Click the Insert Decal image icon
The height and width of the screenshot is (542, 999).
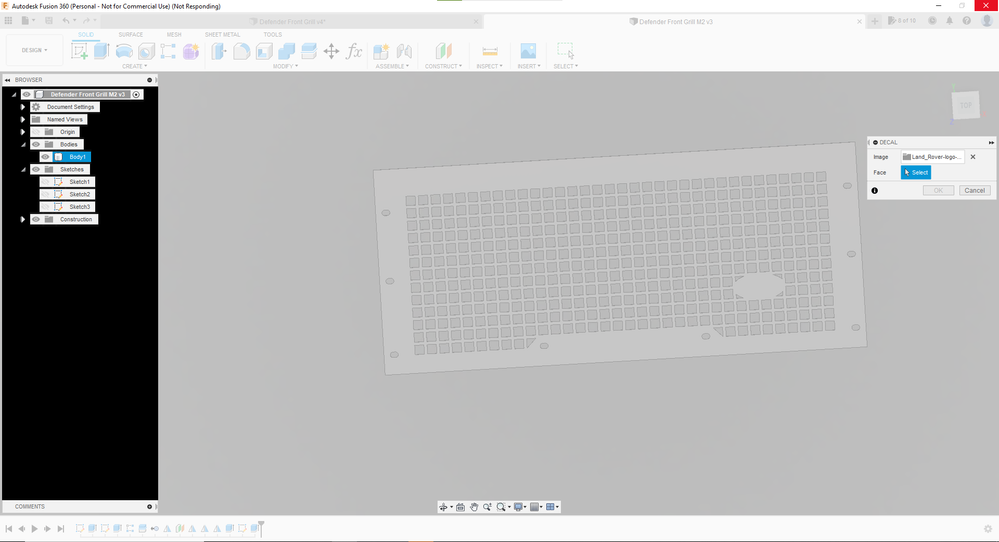coord(528,52)
